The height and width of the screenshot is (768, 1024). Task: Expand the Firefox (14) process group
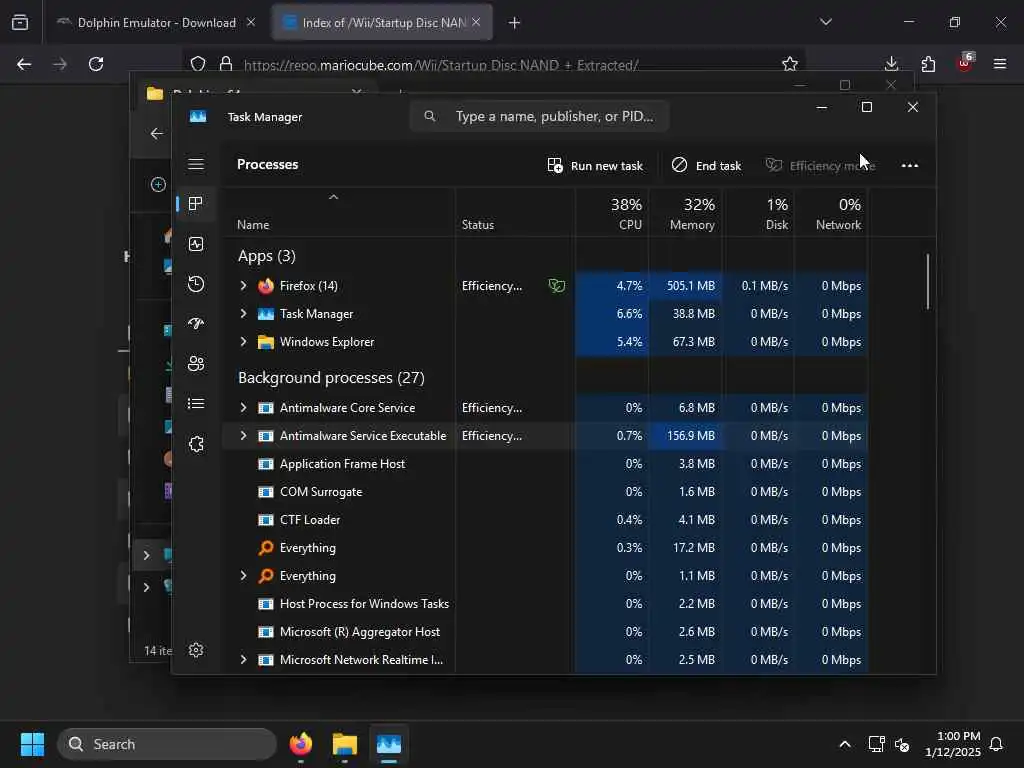pyautogui.click(x=244, y=285)
